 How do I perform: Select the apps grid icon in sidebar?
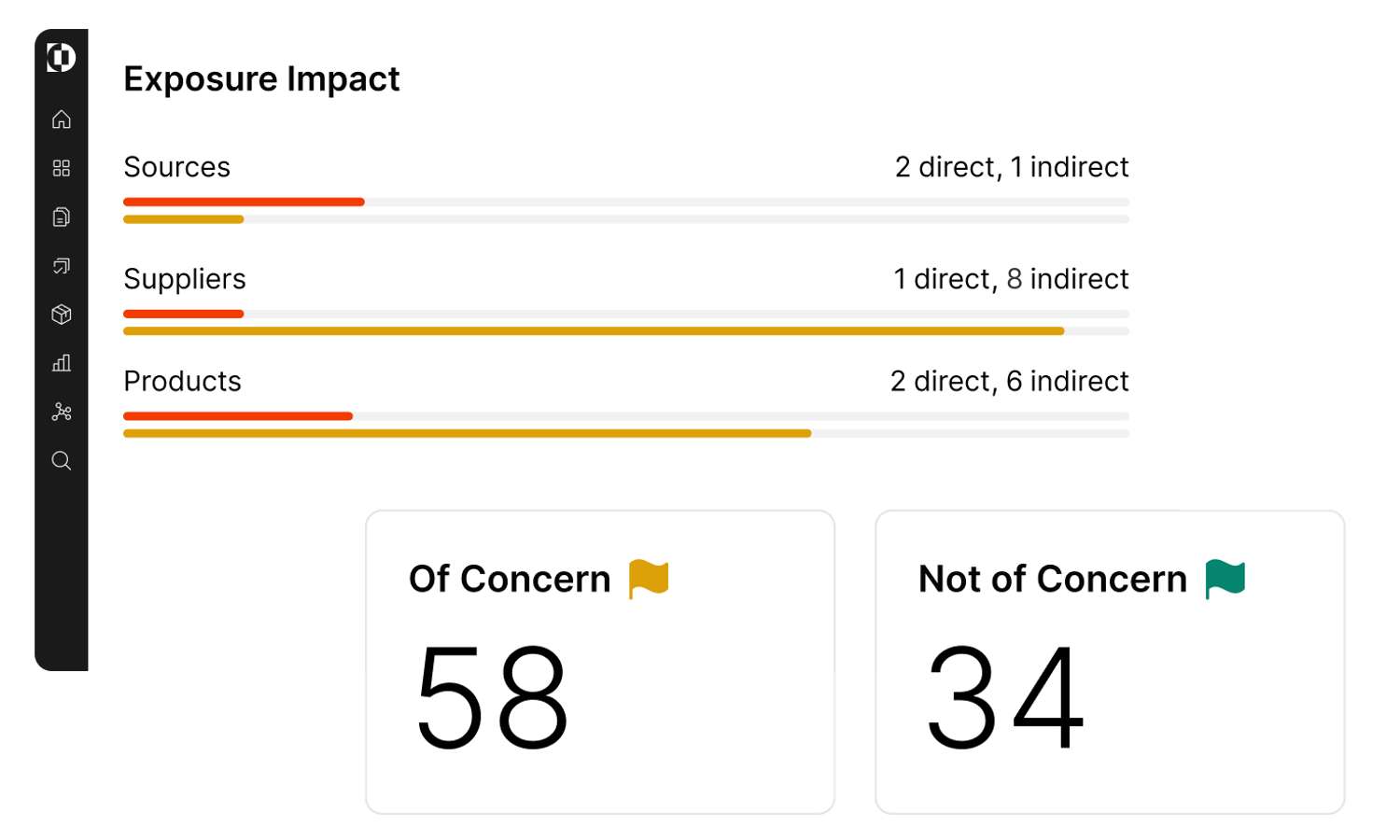62,168
